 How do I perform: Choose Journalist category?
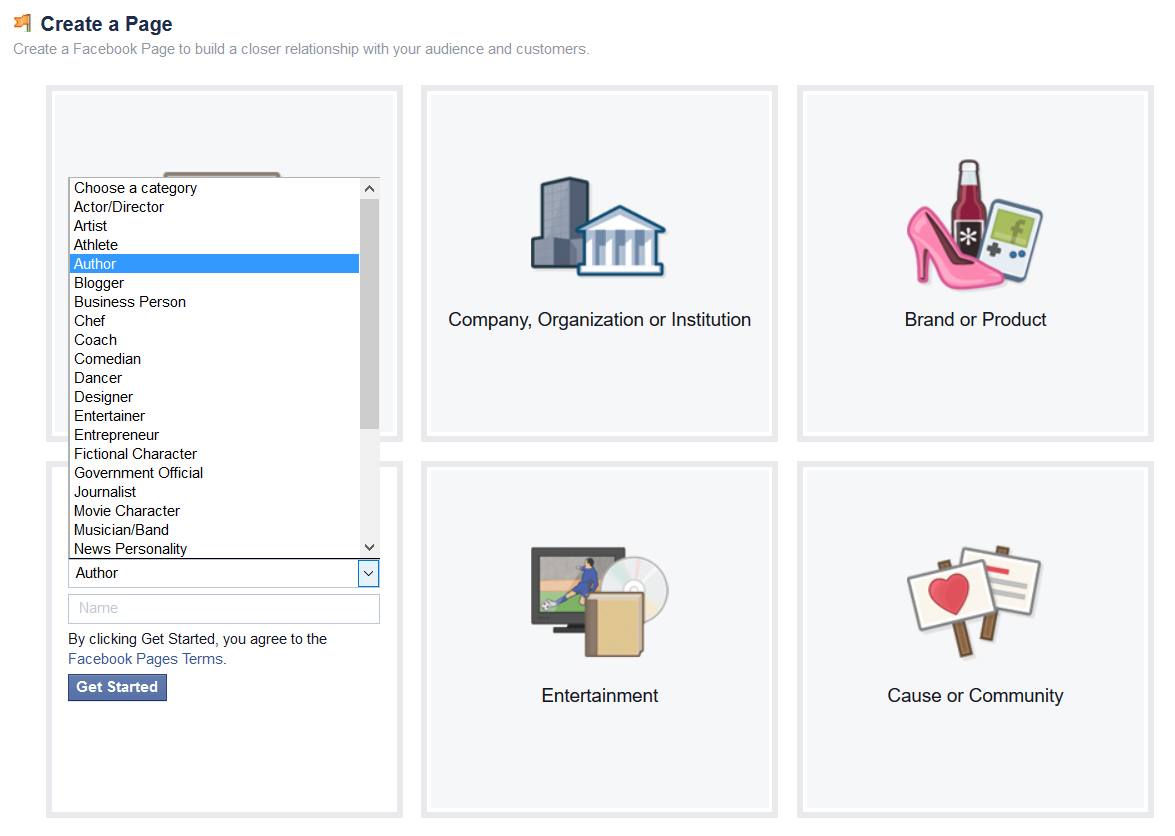(x=214, y=492)
